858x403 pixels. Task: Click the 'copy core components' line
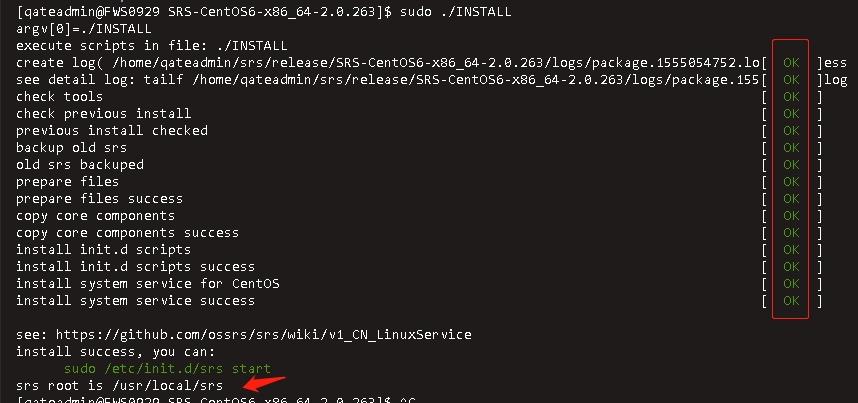(x=95, y=216)
